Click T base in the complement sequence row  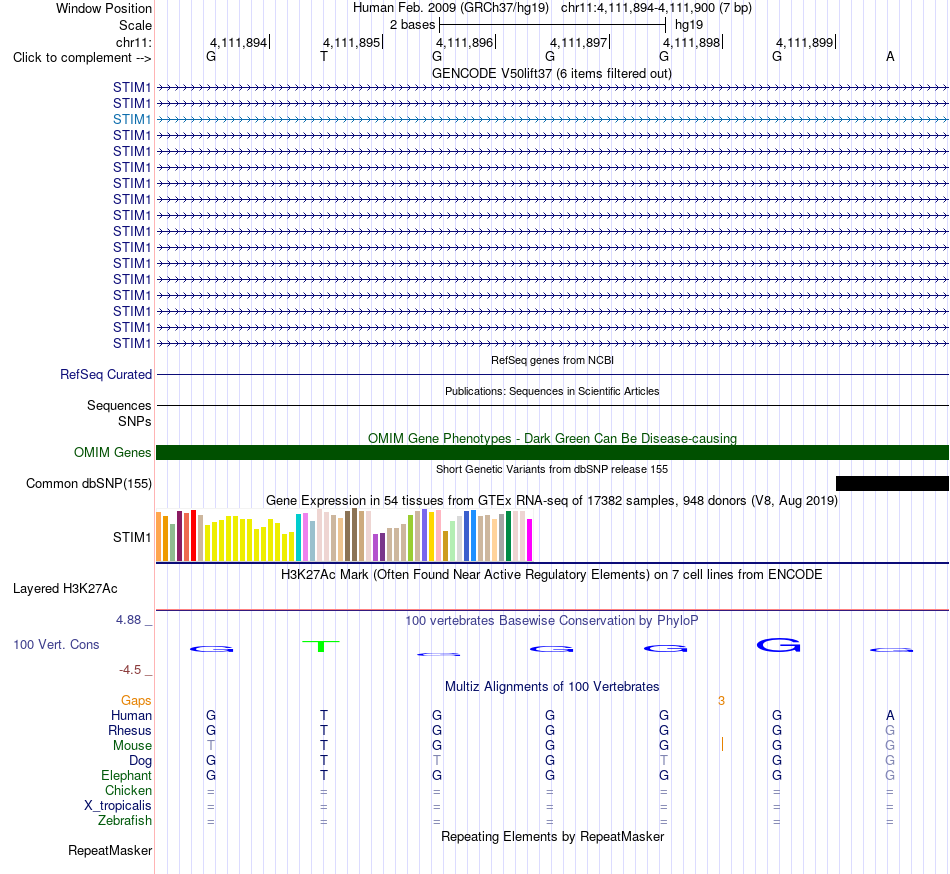(324, 57)
